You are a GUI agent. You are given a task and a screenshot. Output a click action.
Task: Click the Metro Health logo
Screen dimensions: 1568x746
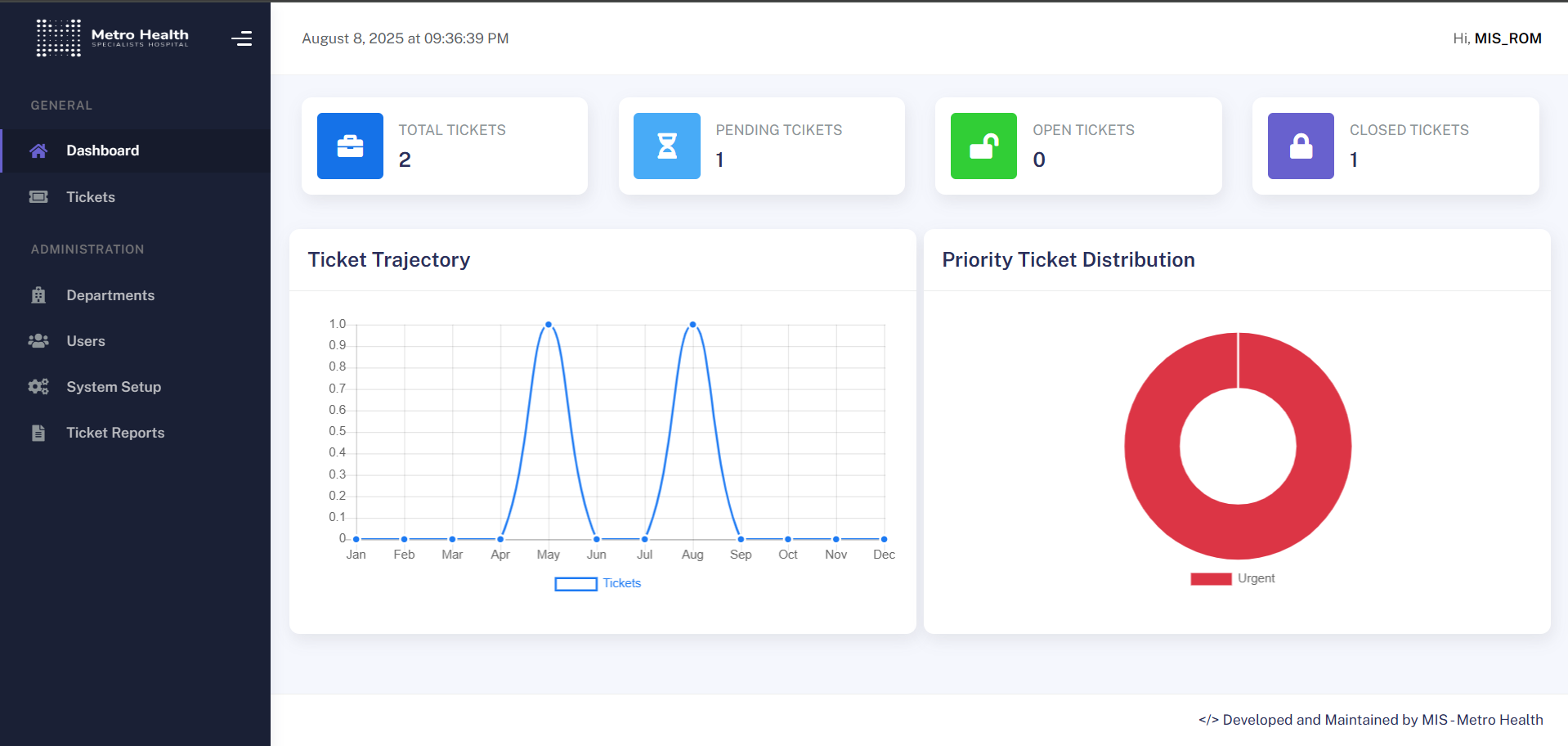coord(112,38)
